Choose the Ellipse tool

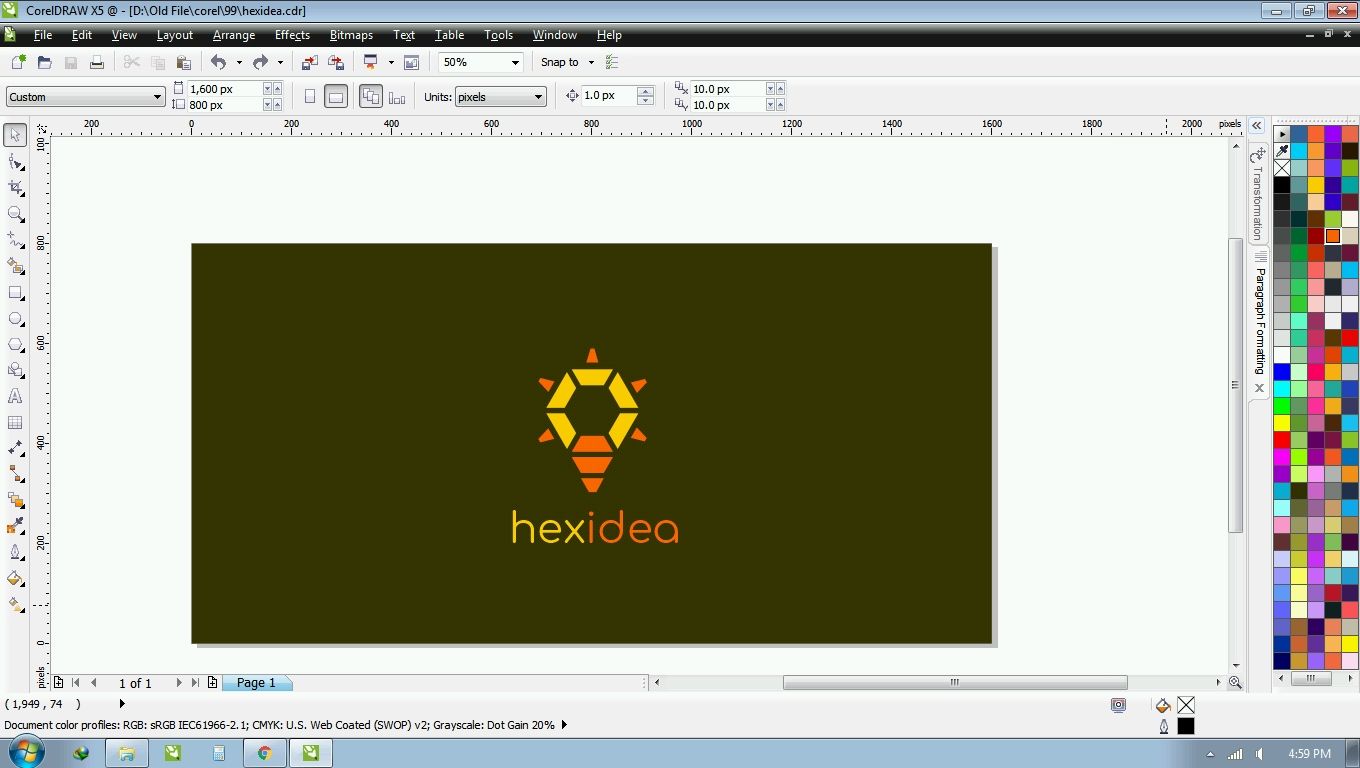click(15, 319)
